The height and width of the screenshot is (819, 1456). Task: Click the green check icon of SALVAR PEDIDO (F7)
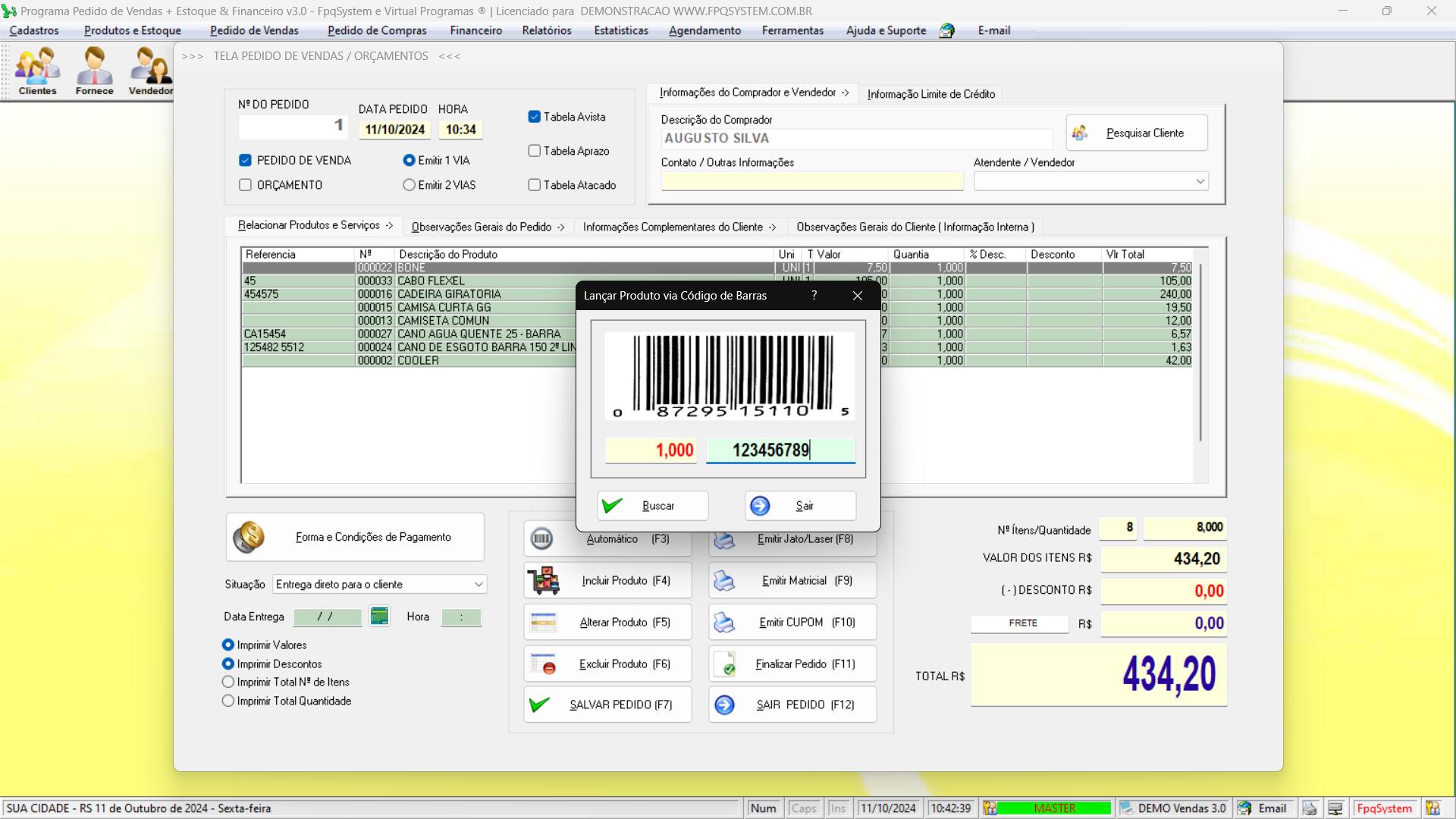coord(540,705)
